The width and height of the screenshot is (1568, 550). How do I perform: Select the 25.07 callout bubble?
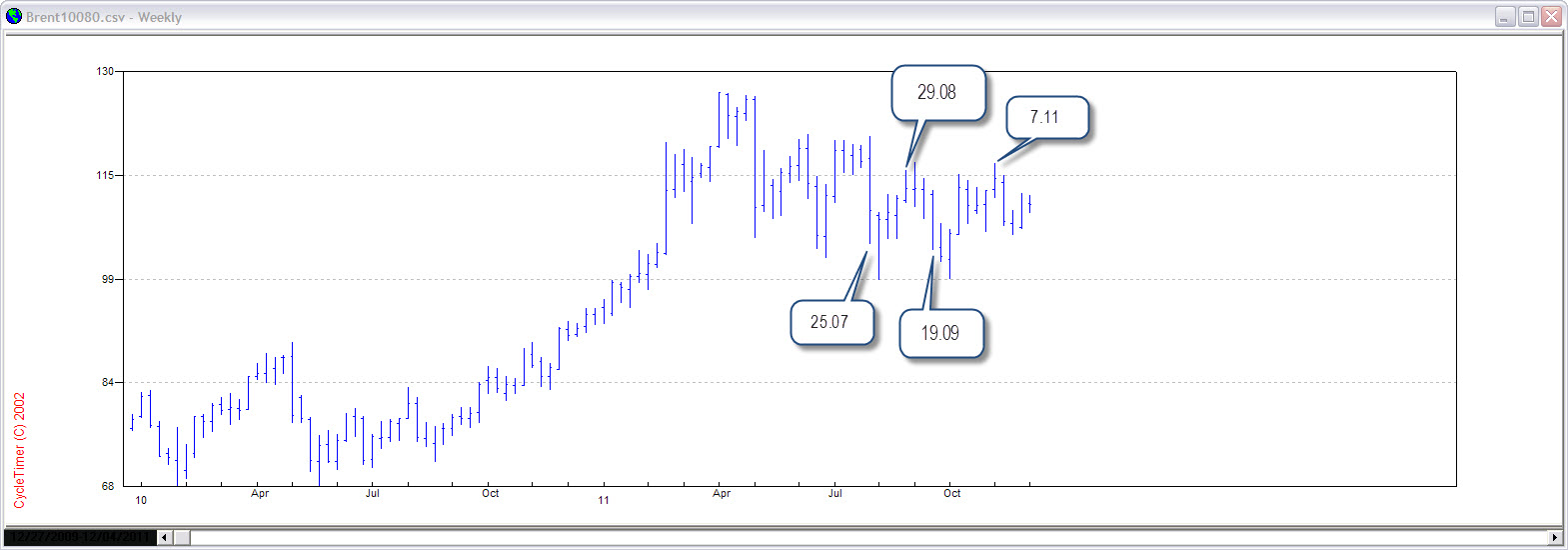pyautogui.click(x=830, y=322)
